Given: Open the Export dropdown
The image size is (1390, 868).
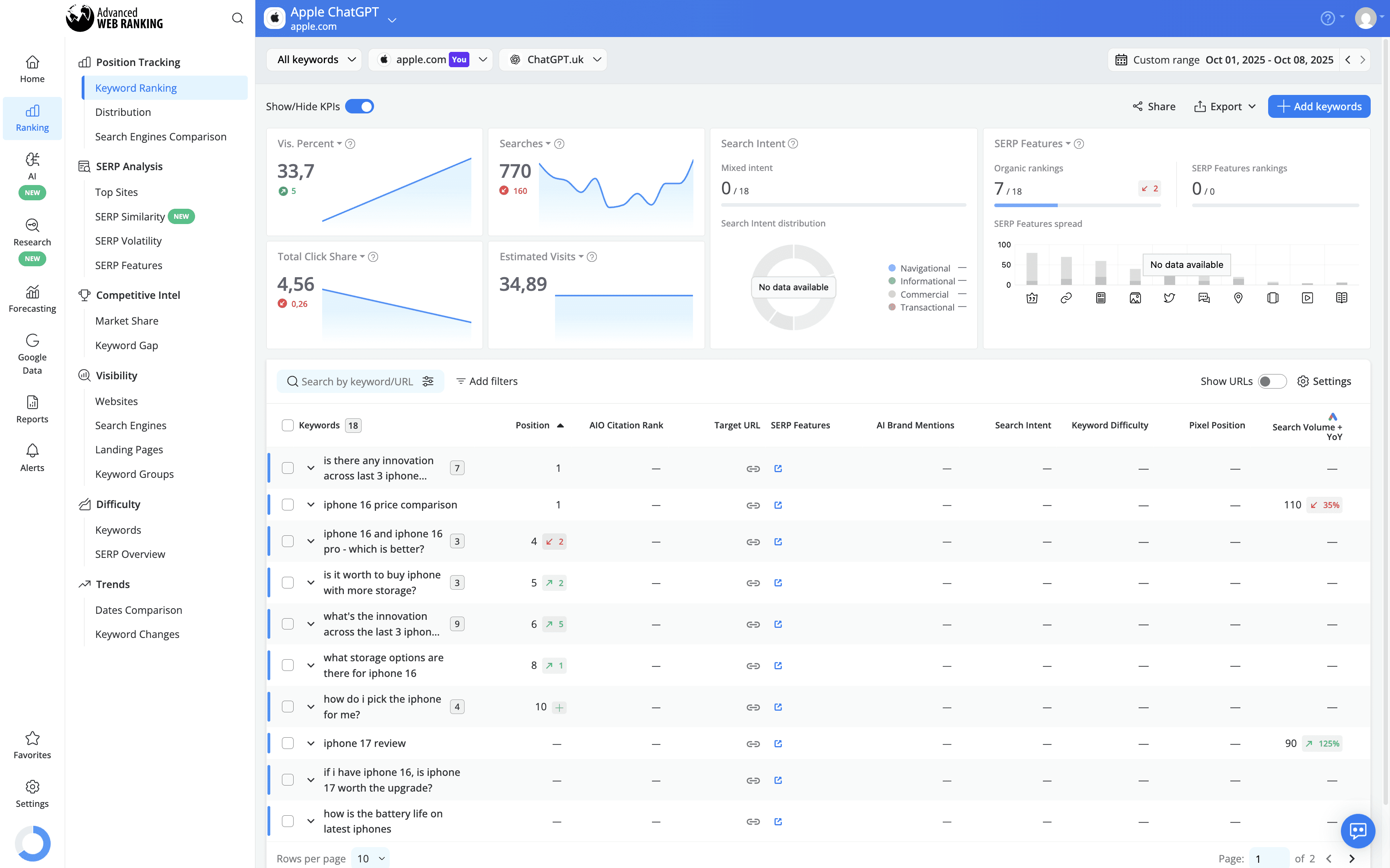Looking at the screenshot, I should [x=1225, y=107].
